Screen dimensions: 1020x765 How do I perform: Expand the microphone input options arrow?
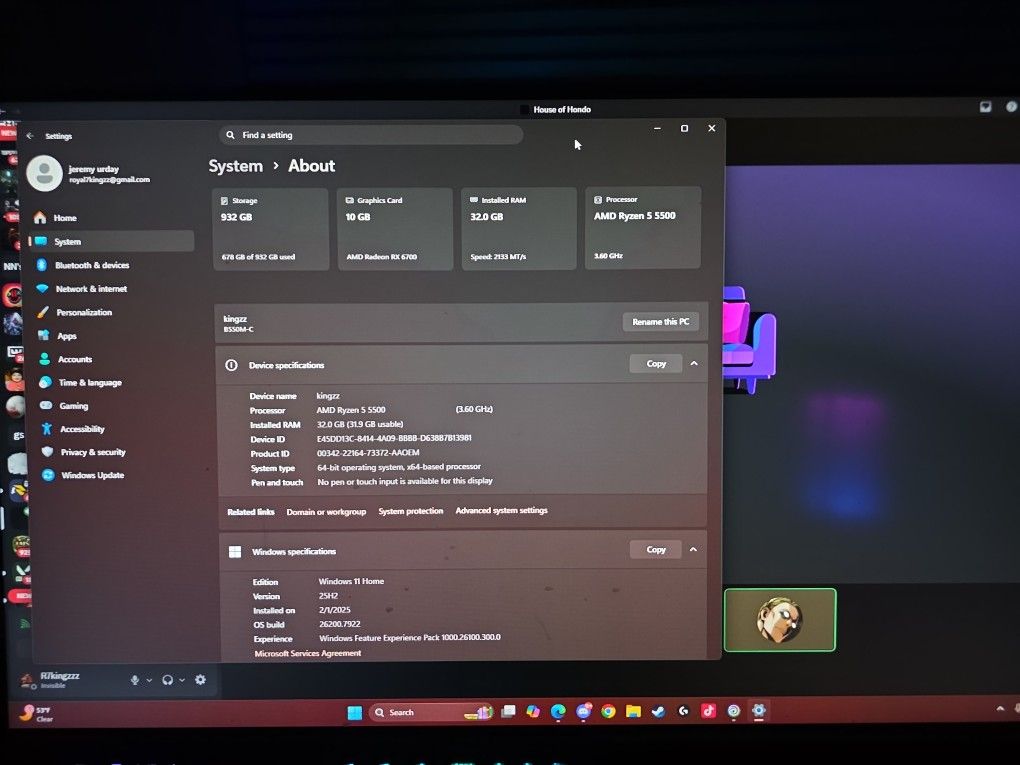tap(150, 680)
